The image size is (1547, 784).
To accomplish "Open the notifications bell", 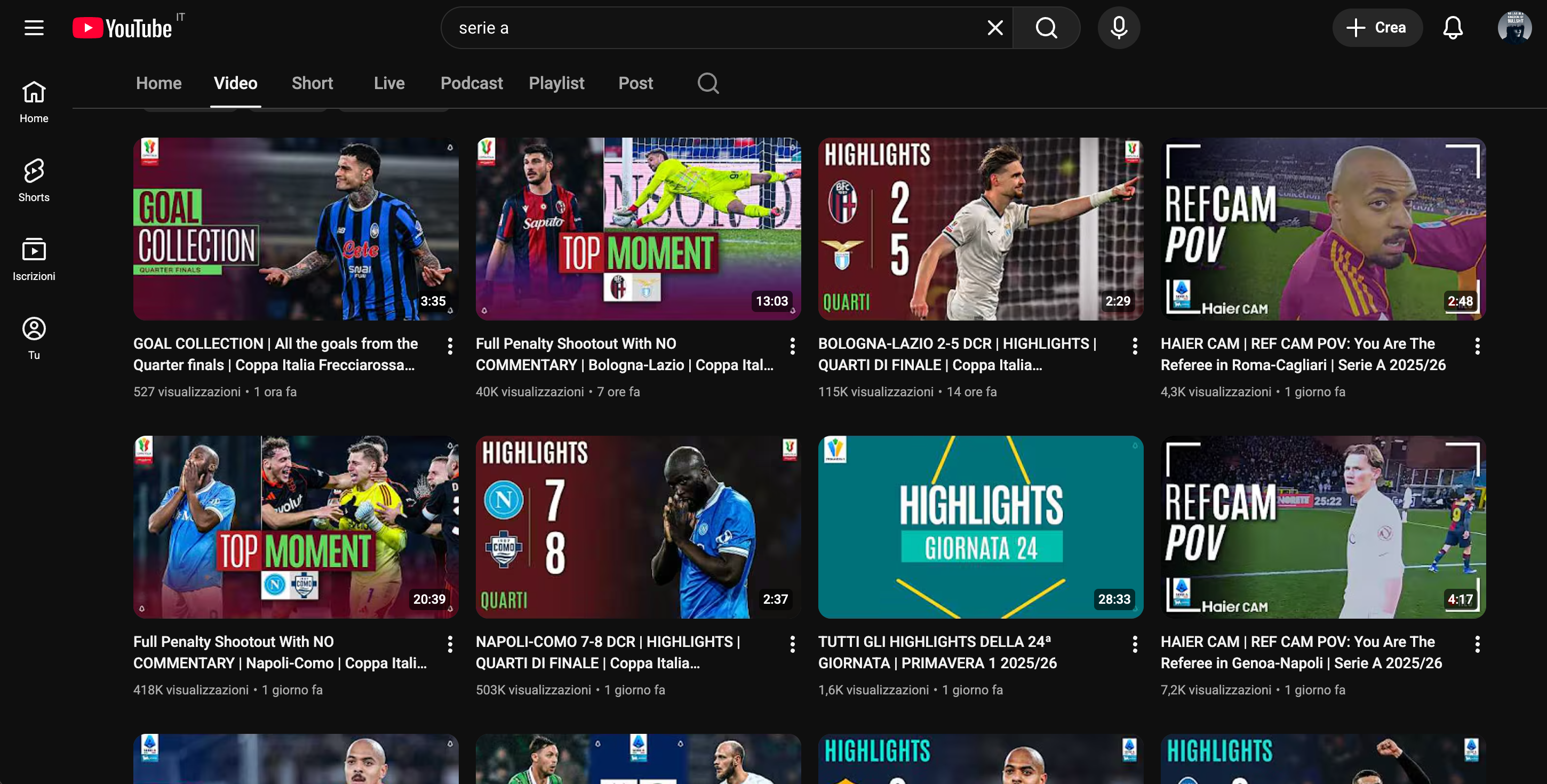I will coord(1452,28).
